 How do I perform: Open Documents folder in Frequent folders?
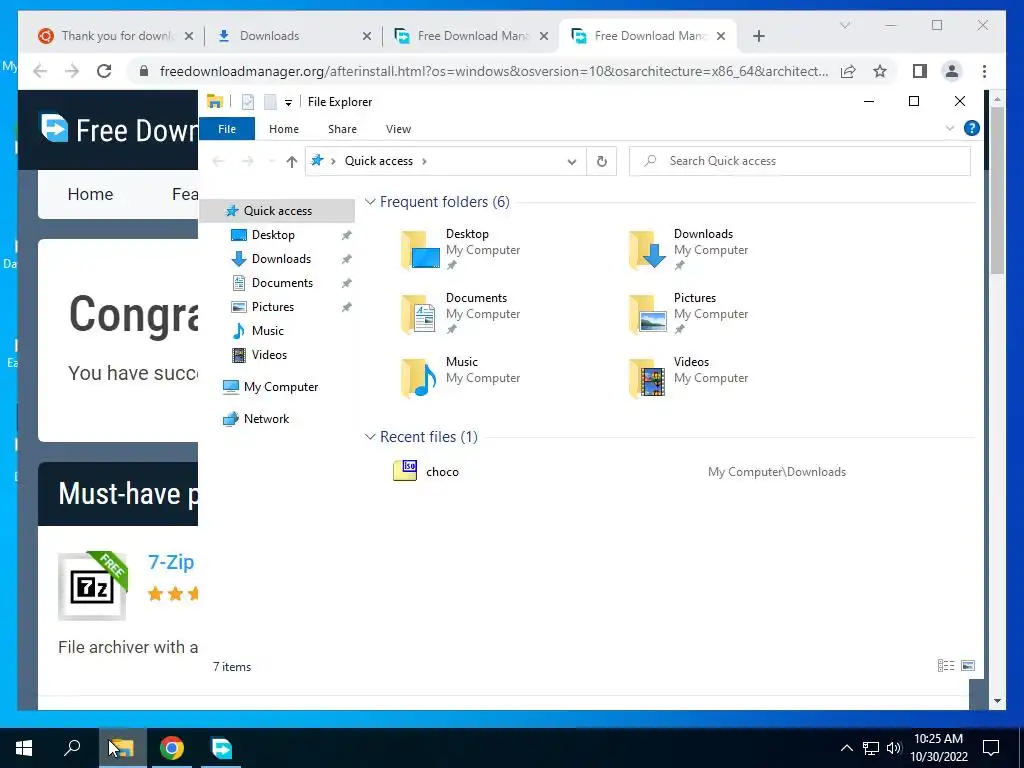pyautogui.click(x=461, y=313)
